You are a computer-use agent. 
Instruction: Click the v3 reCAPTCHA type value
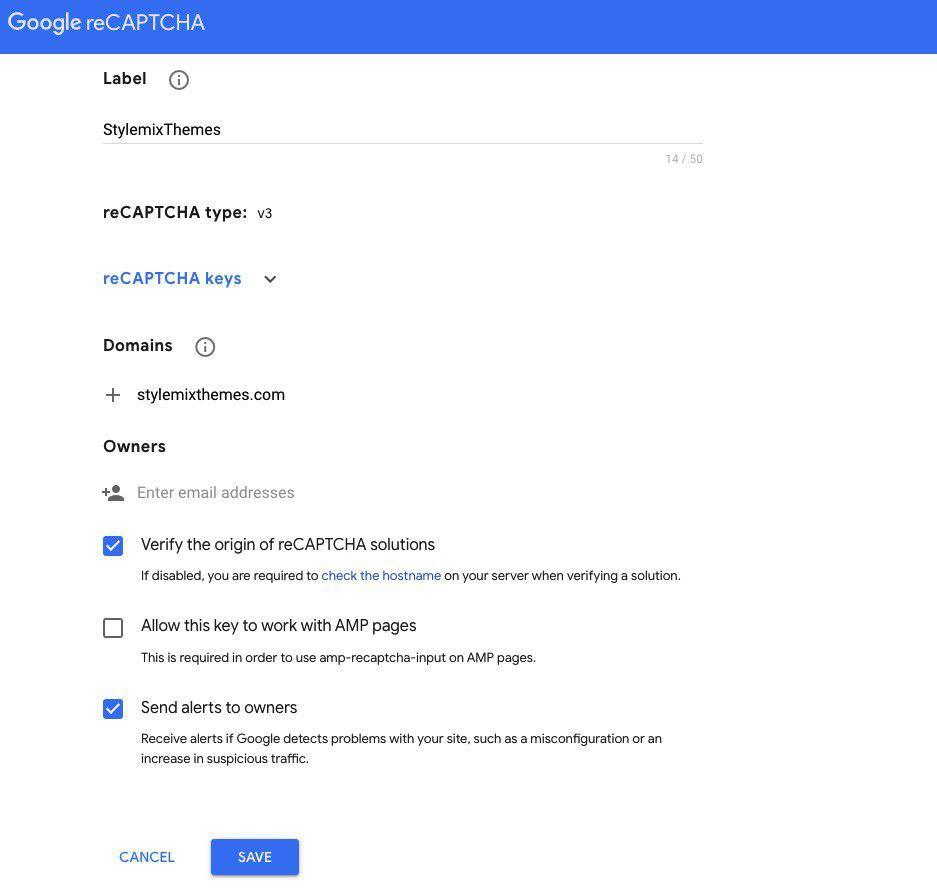coord(265,213)
